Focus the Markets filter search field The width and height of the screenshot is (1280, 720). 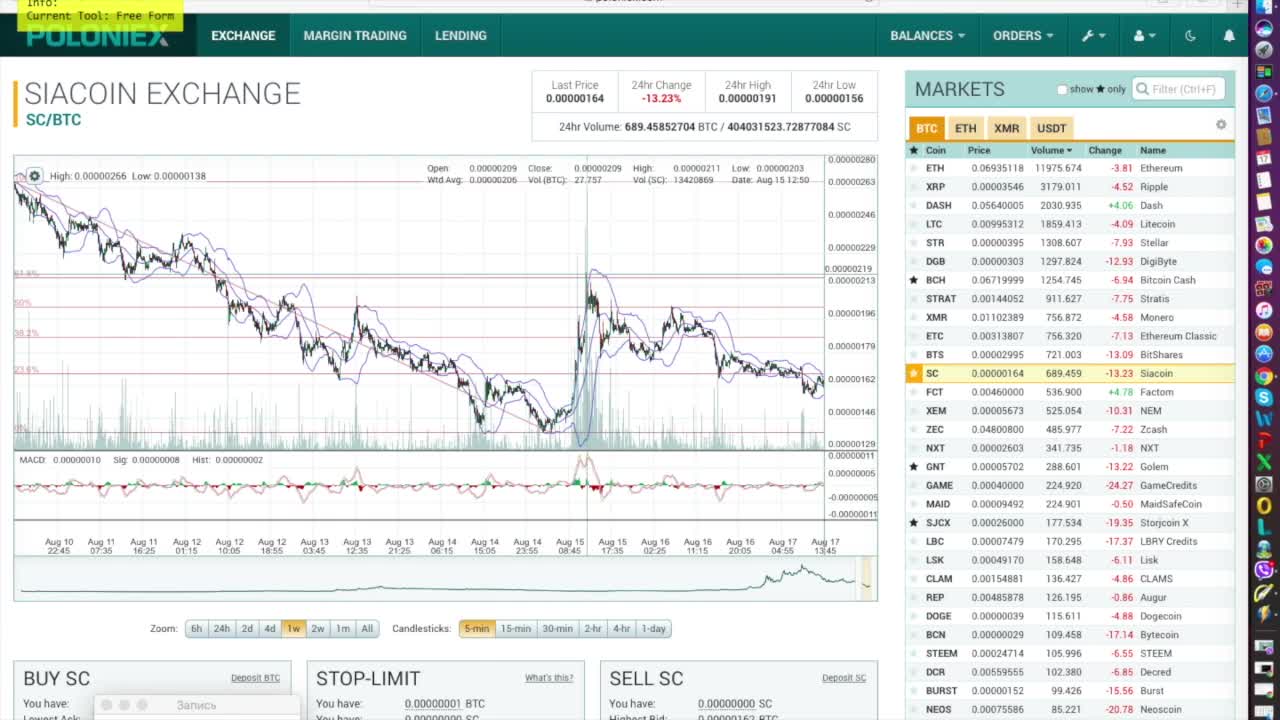coord(1179,89)
